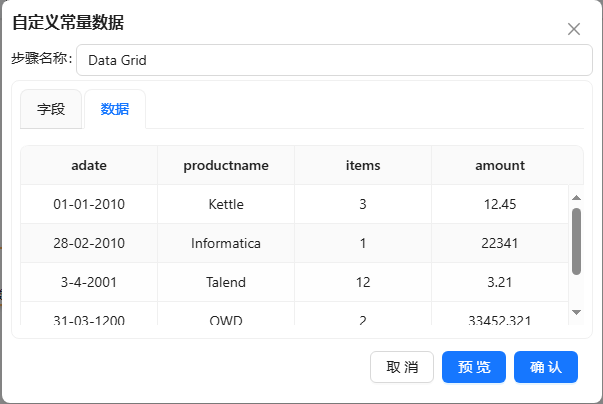Click the amount cell 22341

click(x=500, y=243)
